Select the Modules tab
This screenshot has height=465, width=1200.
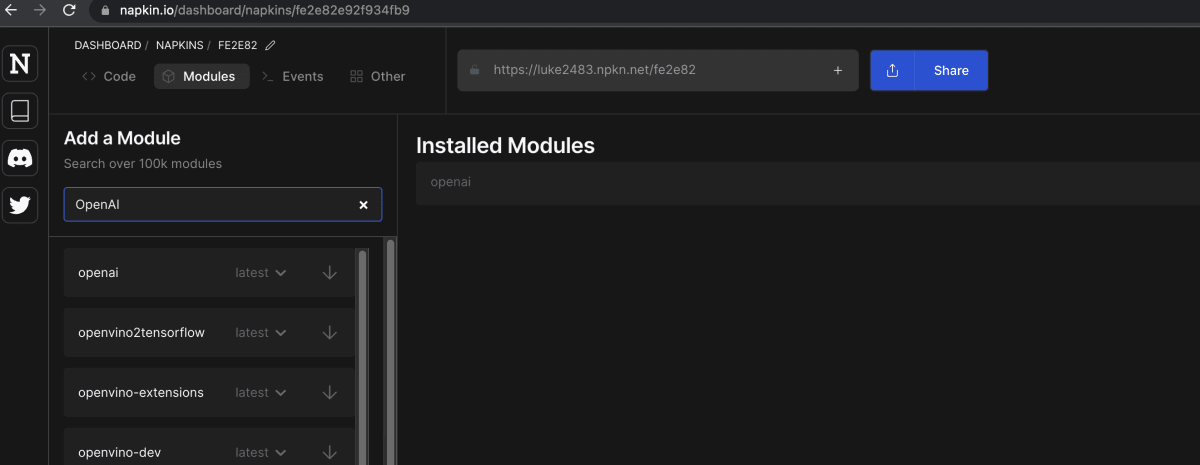[201, 76]
